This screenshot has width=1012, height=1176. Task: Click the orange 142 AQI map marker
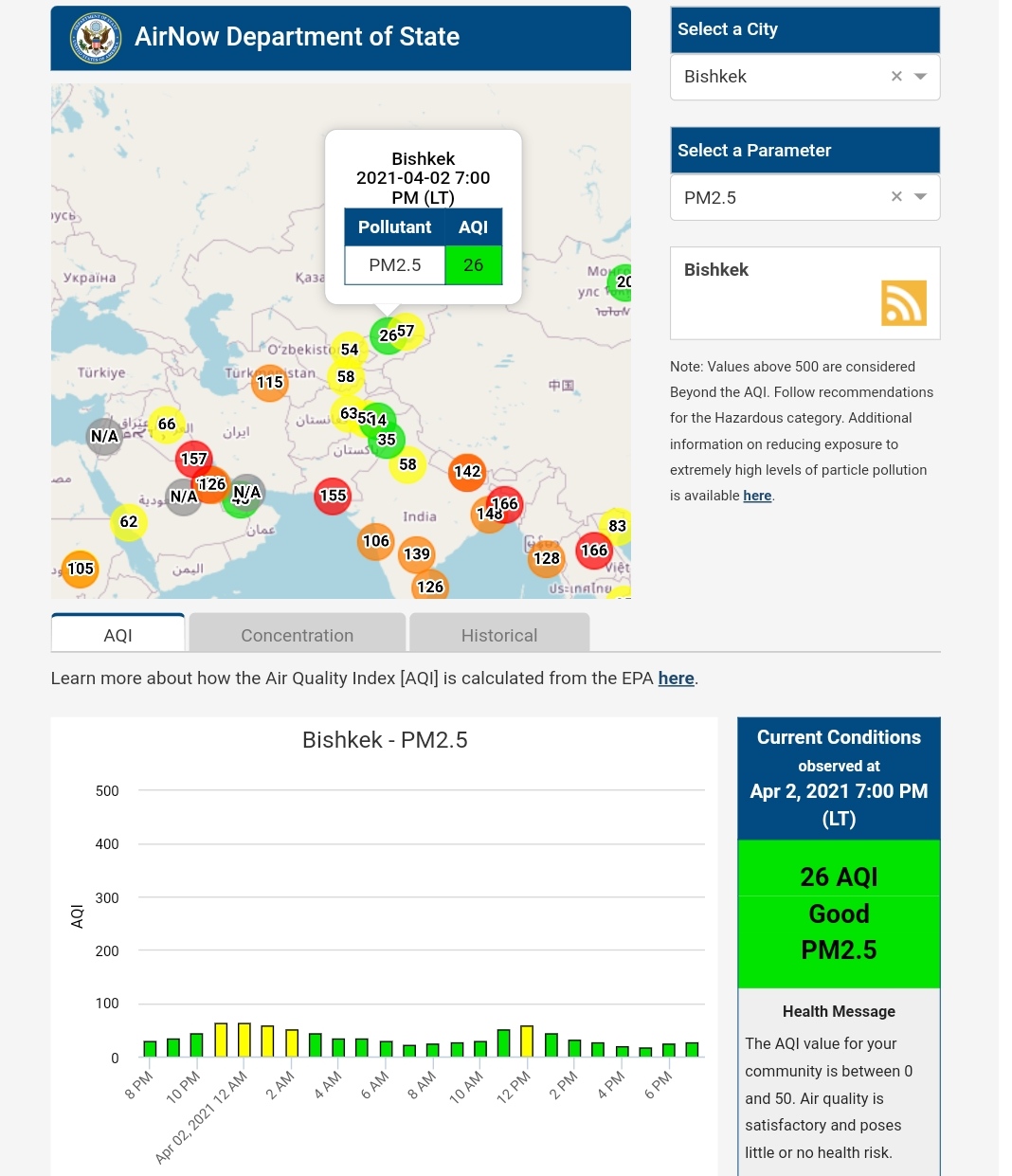click(x=467, y=472)
